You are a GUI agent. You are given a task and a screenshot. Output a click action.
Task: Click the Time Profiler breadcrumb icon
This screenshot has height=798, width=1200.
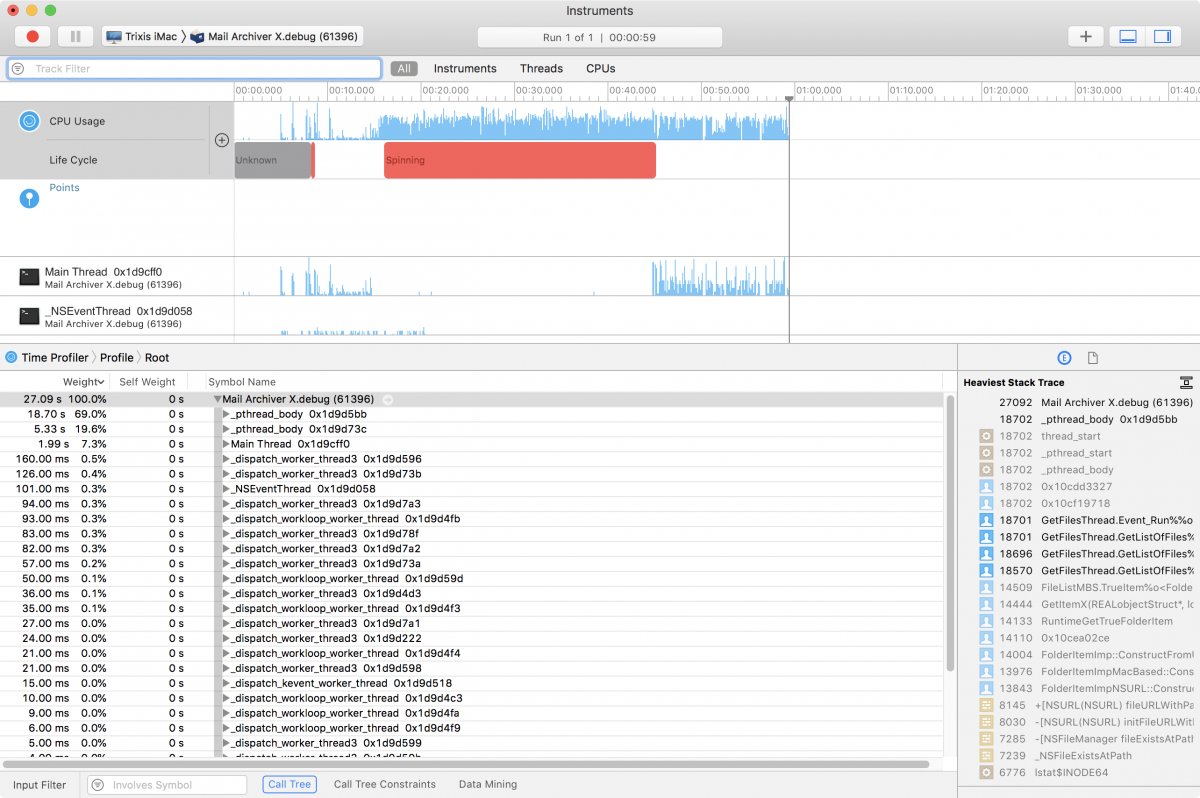click(11, 357)
